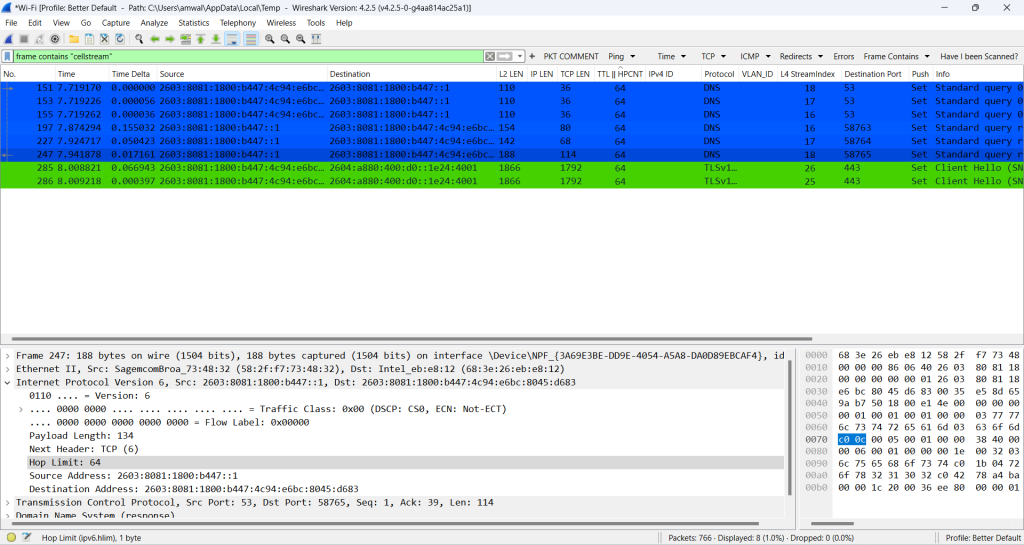1024x545 pixels.
Task: Click the PKT COMMENT filter button
Action: [570, 56]
